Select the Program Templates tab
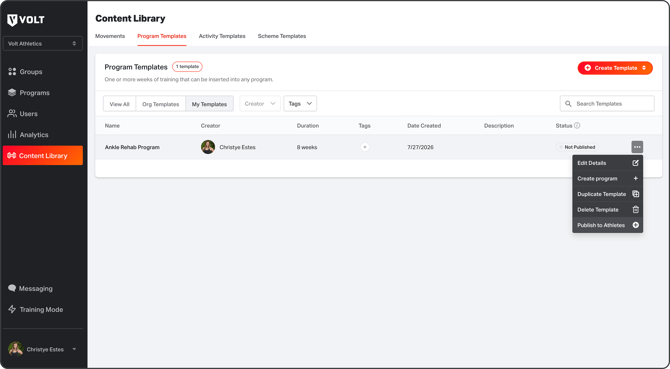Screen dimensions: 670x369 (162, 36)
